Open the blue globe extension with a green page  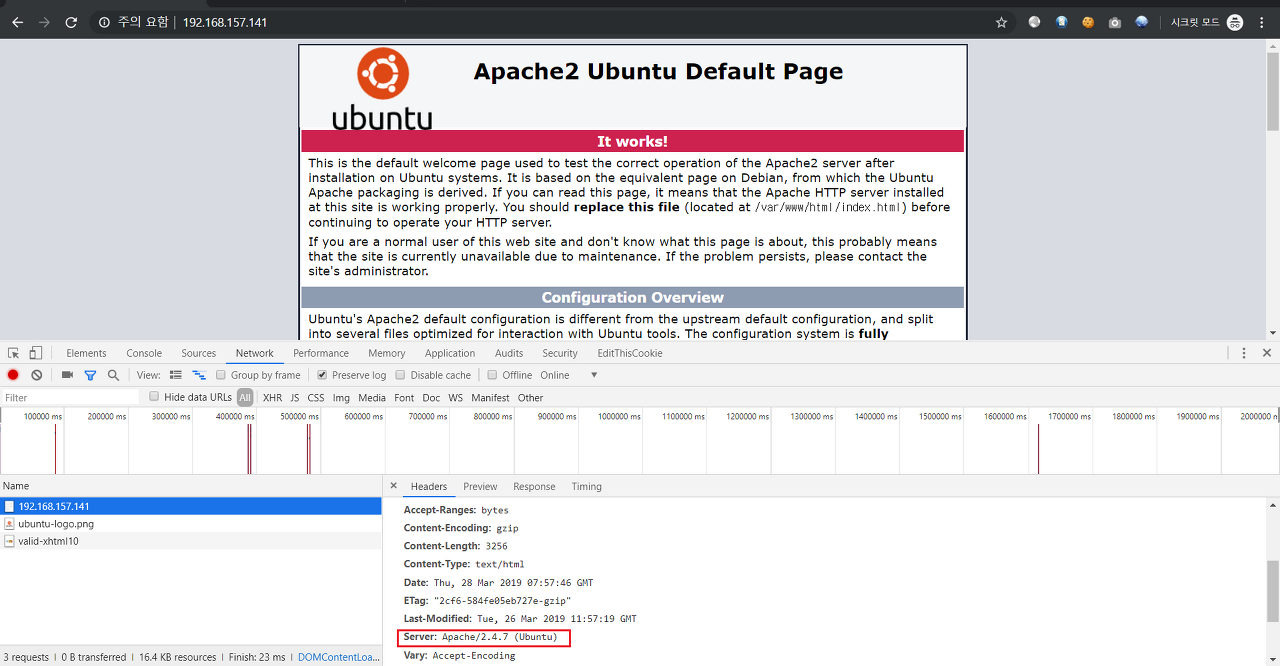click(1061, 22)
